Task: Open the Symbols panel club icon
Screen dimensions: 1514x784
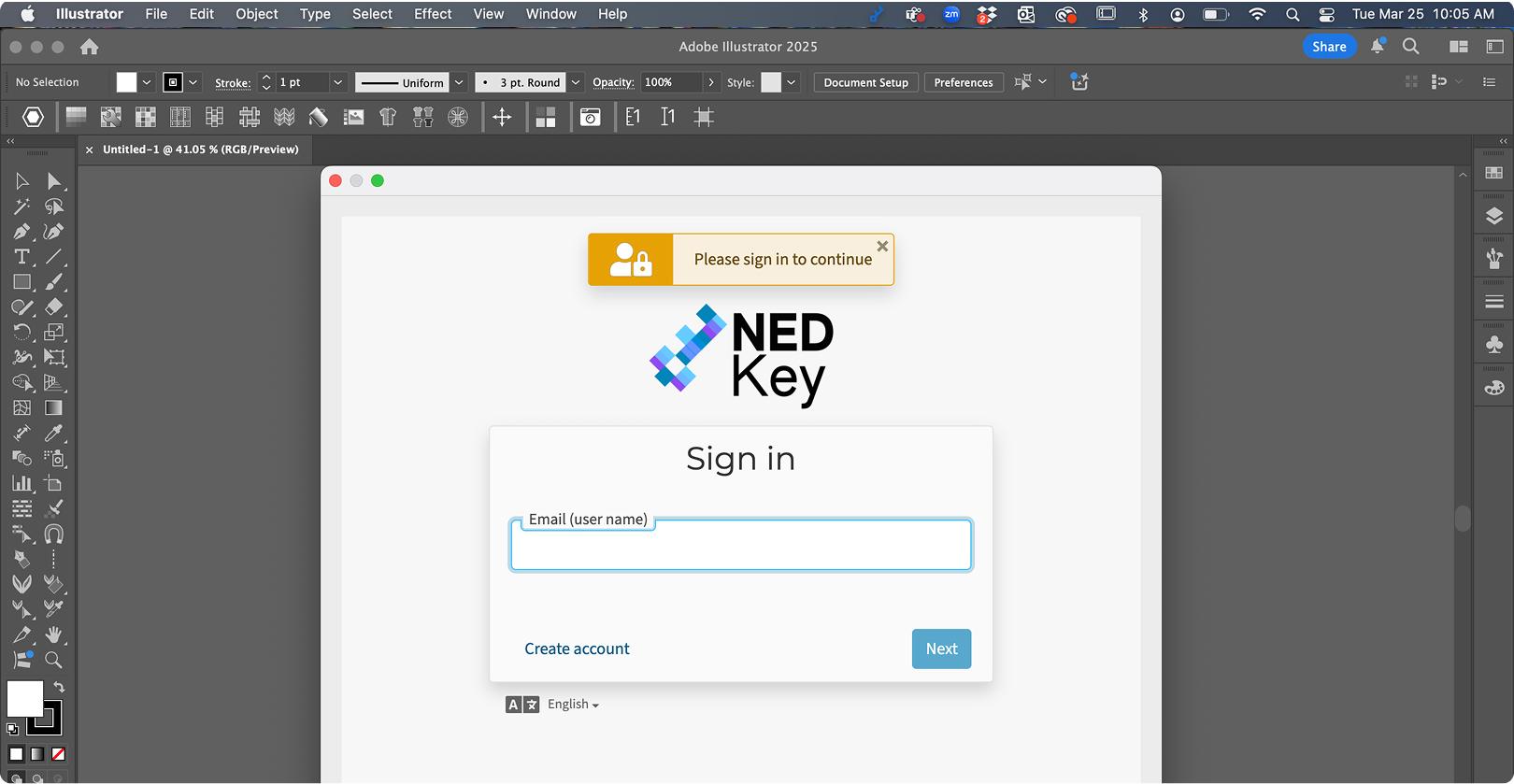Action: pos(1494,345)
